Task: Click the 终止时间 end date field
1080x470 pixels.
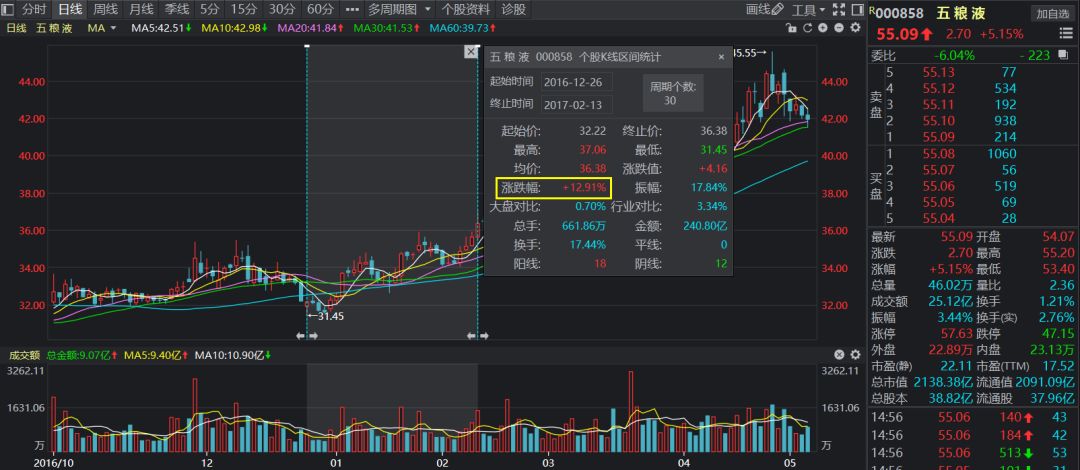Action: 577,105
